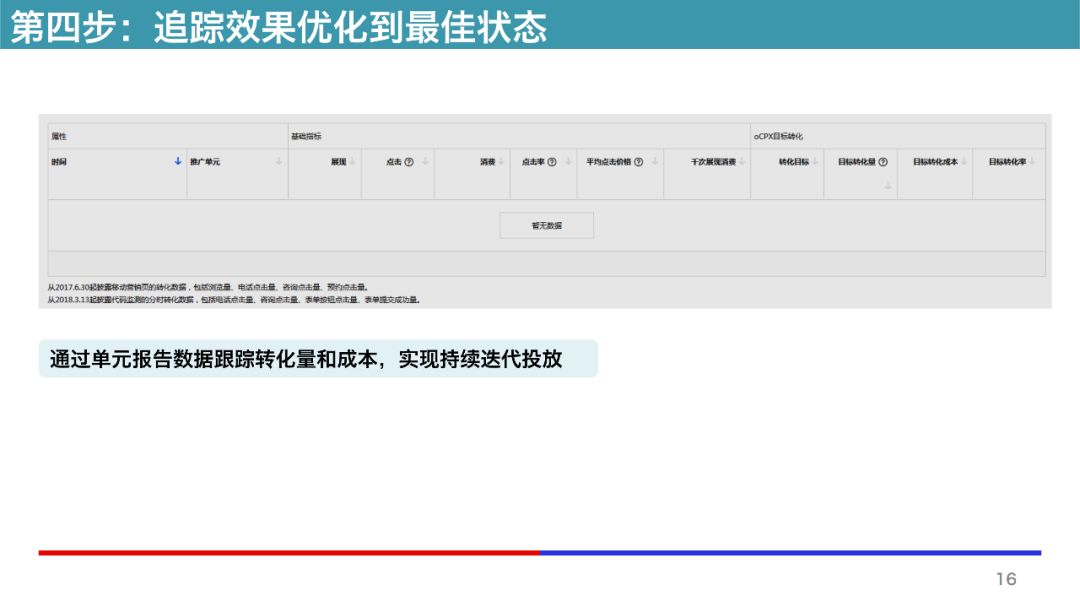Screen dimensions: 1080x607
Task: Click the help icon beside 点击 column
Action: pyautogui.click(x=410, y=160)
